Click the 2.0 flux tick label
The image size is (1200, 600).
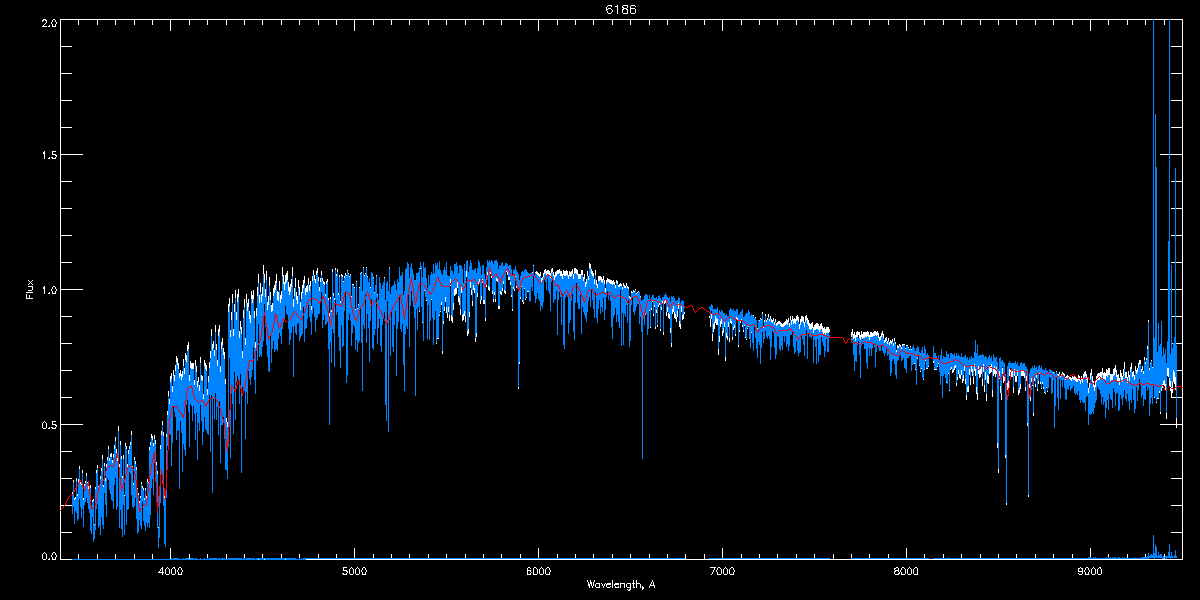point(48,23)
